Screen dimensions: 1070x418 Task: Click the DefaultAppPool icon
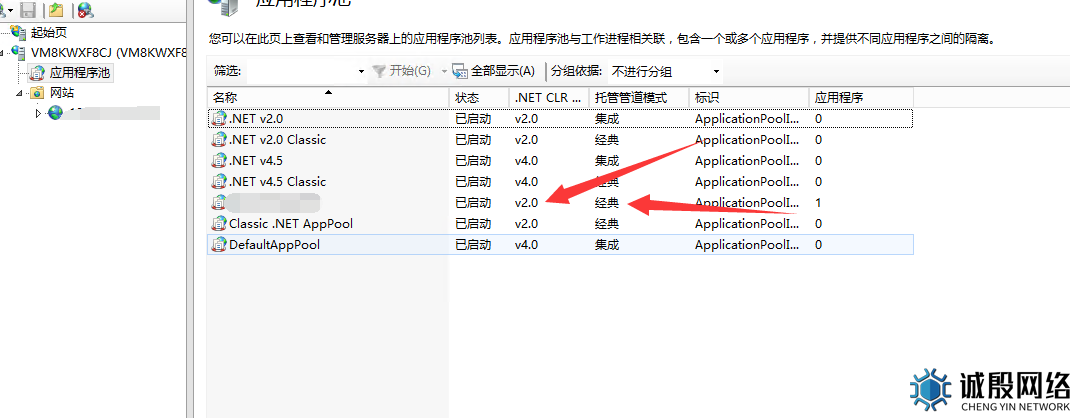pos(219,244)
